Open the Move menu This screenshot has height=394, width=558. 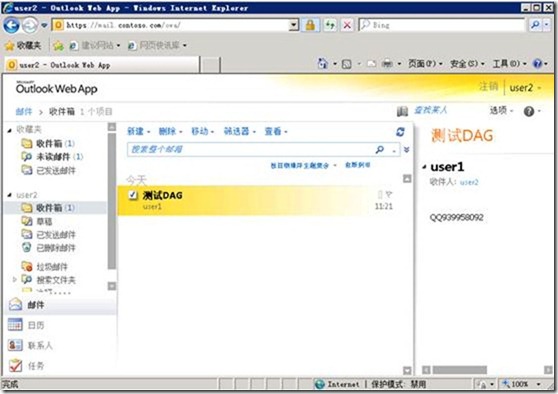pos(202,132)
